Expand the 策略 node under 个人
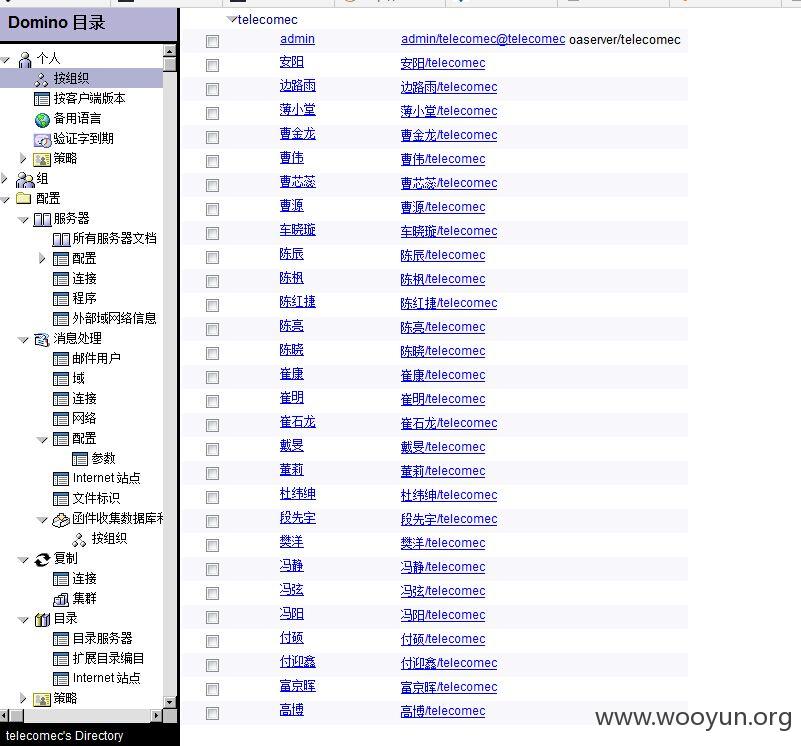 (x=23, y=158)
